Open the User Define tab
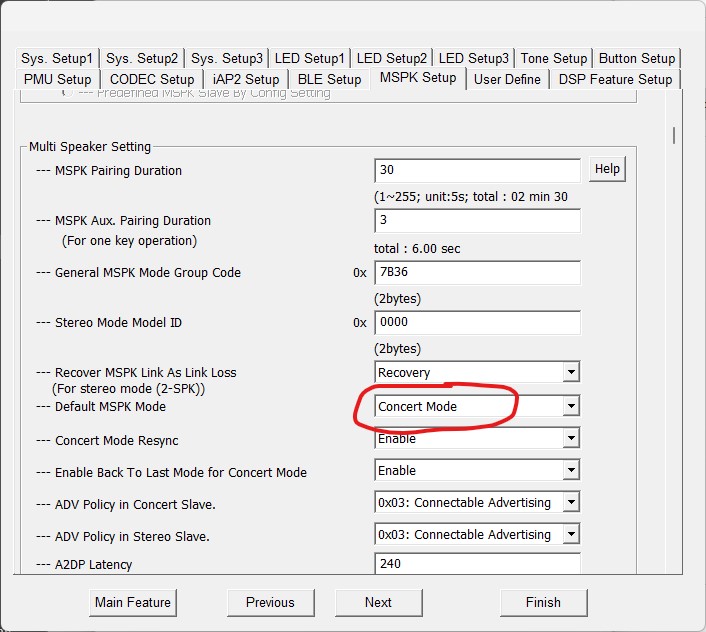The height and width of the screenshot is (632, 706). point(507,79)
